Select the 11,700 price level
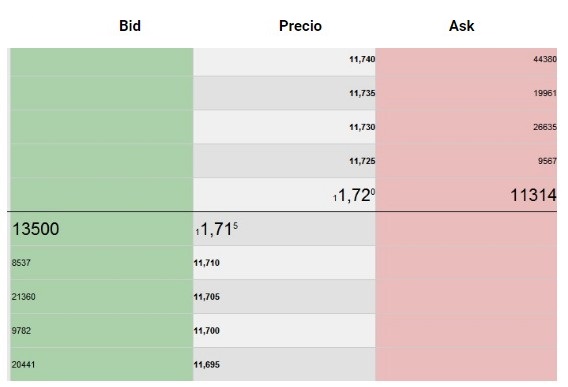Screen dimensions: 568x387 tap(206, 330)
